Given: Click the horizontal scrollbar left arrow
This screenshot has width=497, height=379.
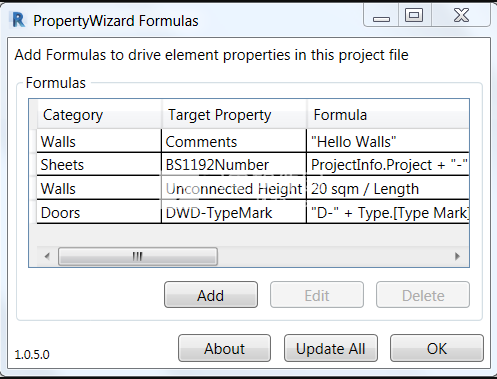Looking at the screenshot, I should pos(47,256).
